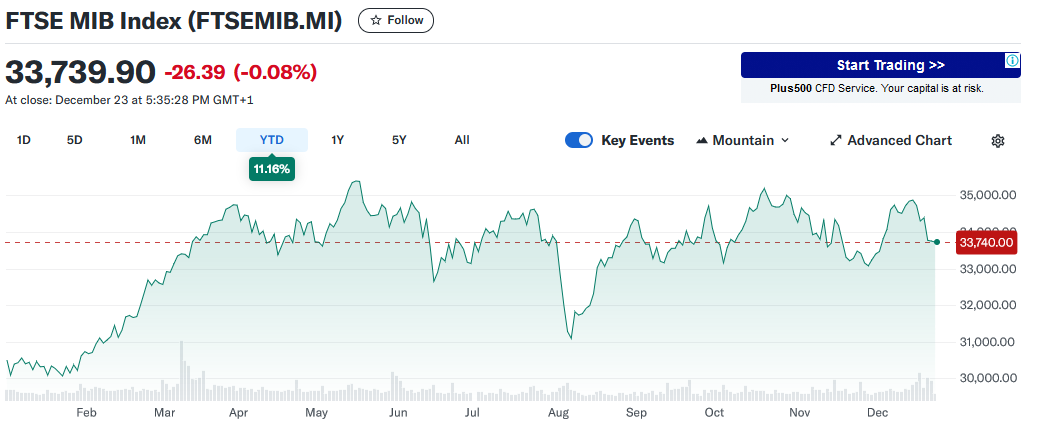Image resolution: width=1043 pixels, height=435 pixels.
Task: Click the August low point on chart
Action: [571, 338]
